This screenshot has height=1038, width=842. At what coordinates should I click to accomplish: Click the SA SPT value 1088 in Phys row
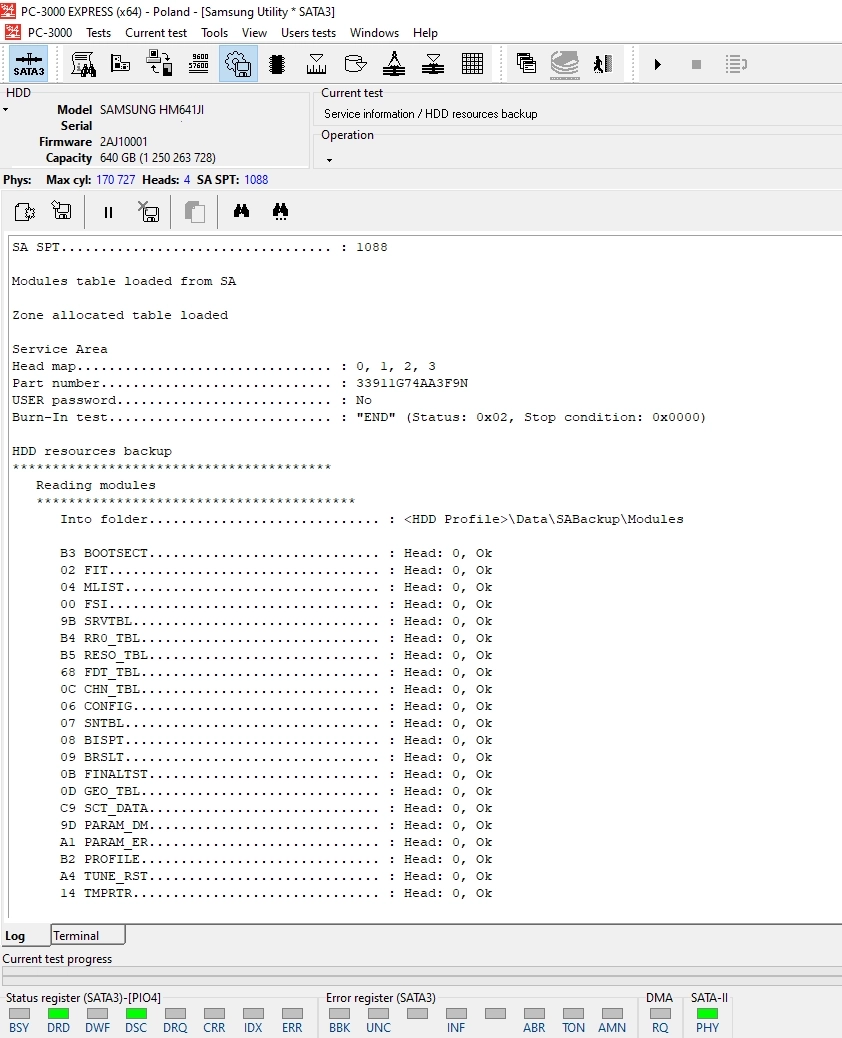(x=256, y=179)
